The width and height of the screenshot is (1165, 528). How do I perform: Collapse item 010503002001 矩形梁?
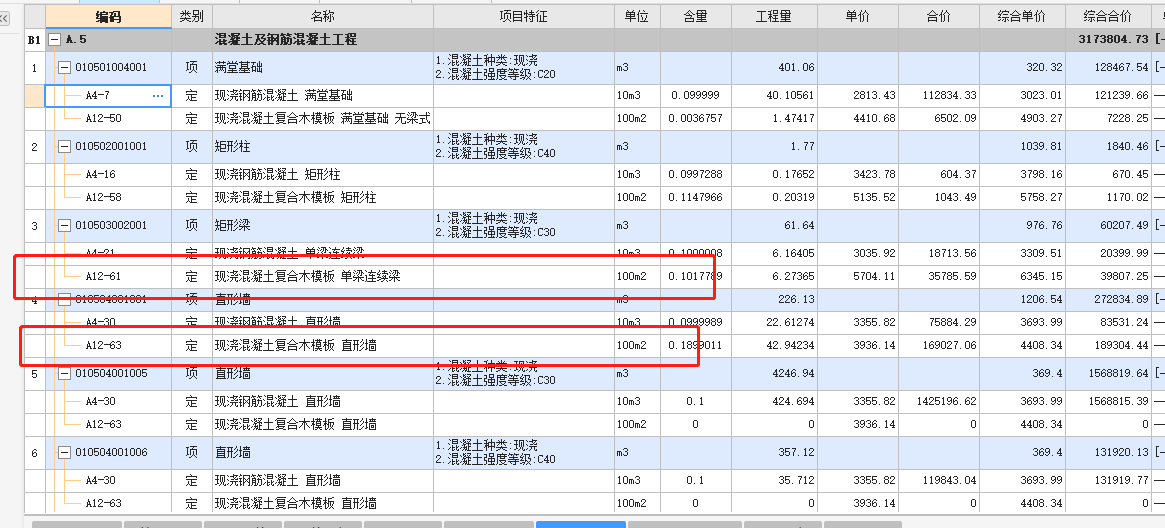(x=65, y=225)
